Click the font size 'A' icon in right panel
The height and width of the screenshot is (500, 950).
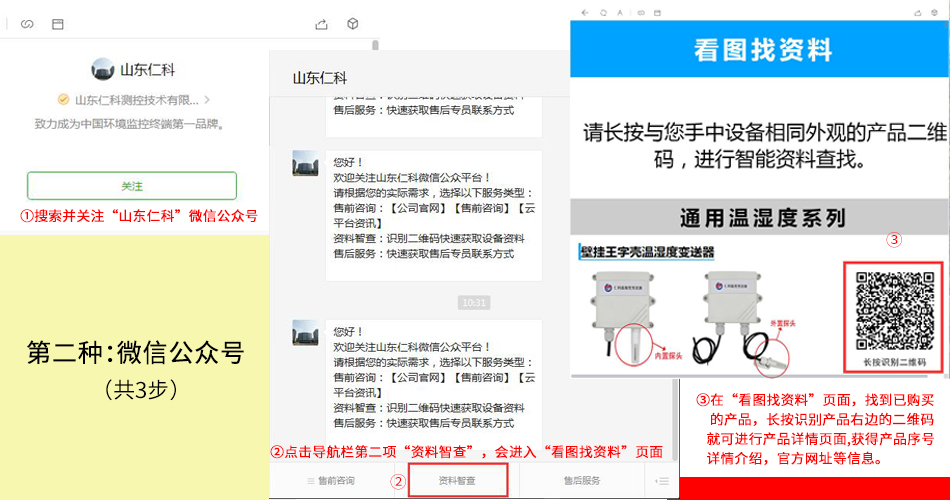click(x=619, y=12)
